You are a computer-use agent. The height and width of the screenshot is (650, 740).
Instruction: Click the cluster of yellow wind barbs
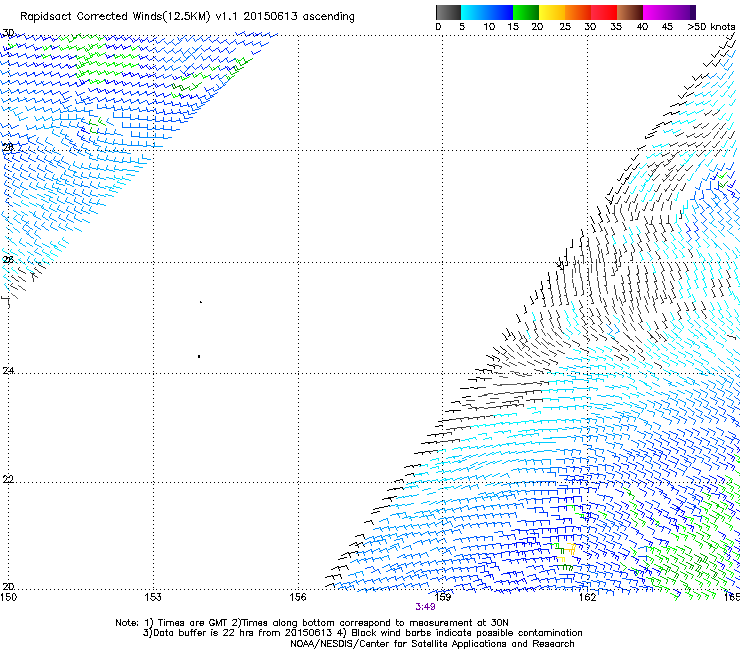tap(566, 553)
